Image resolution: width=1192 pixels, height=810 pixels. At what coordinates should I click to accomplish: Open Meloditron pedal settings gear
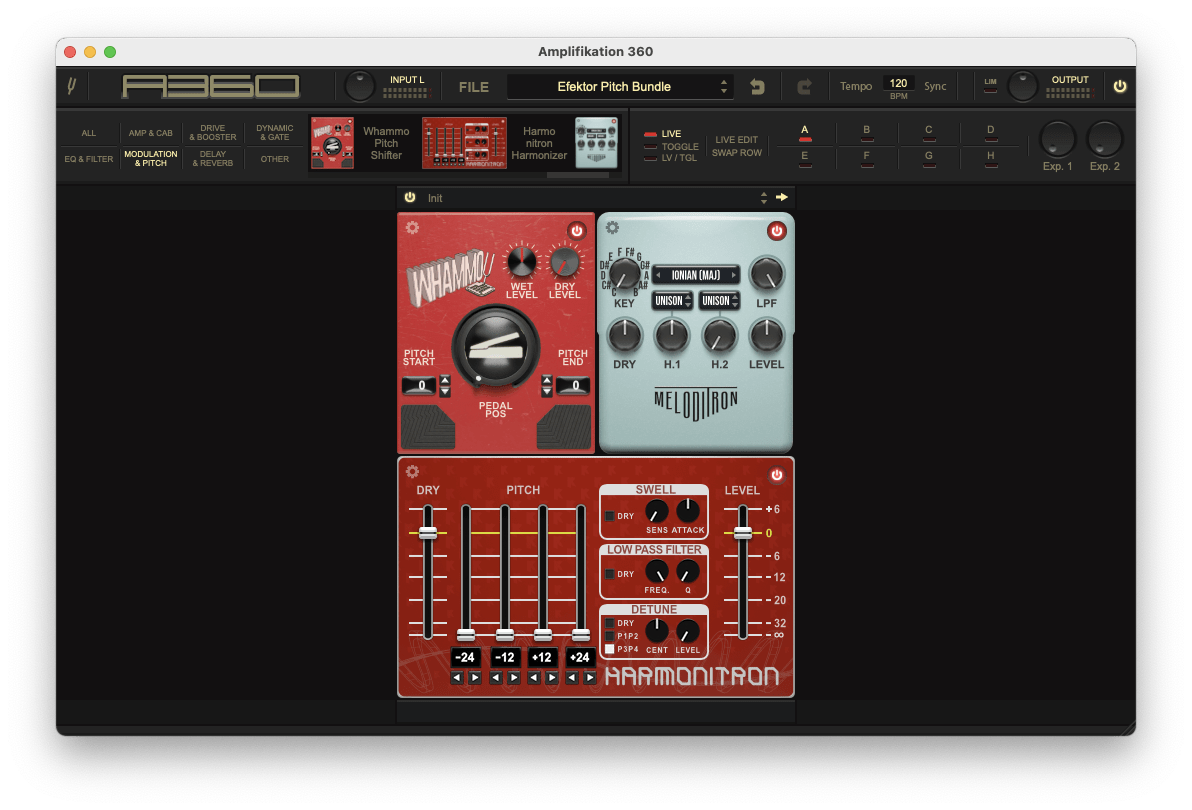612,227
